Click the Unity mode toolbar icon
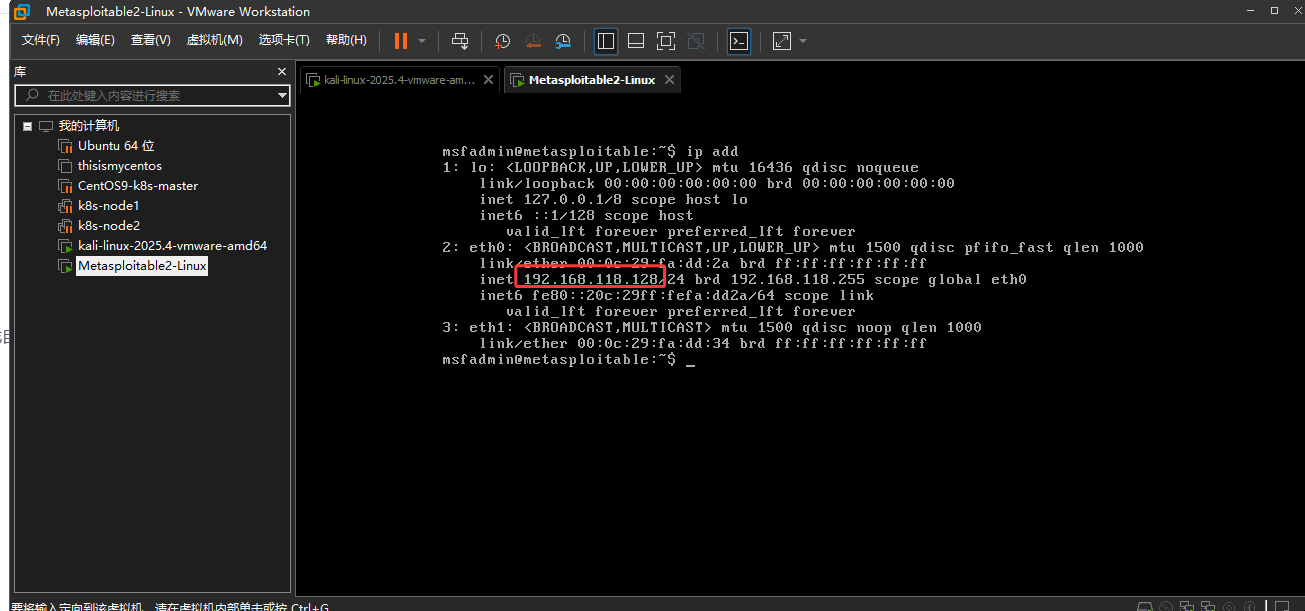The width and height of the screenshot is (1305, 611). (696, 41)
